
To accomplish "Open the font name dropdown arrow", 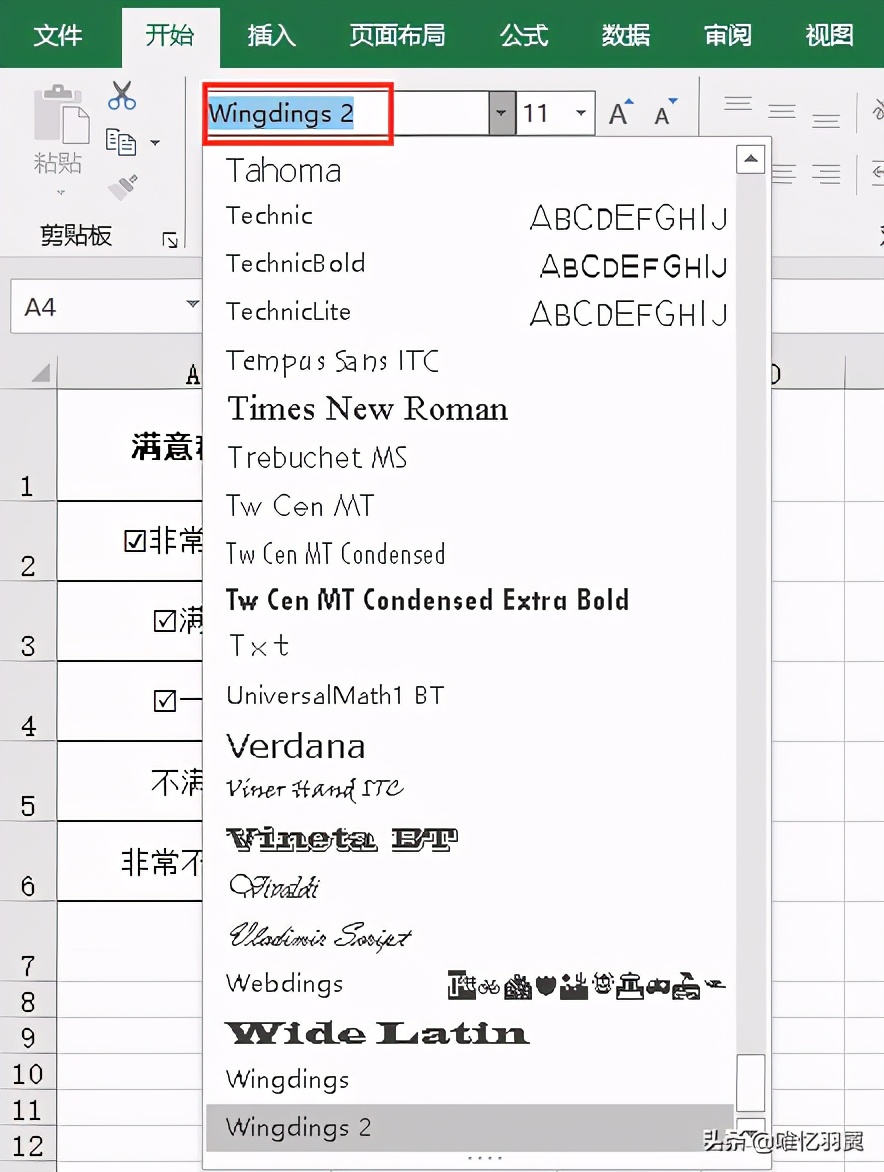I will [501, 113].
